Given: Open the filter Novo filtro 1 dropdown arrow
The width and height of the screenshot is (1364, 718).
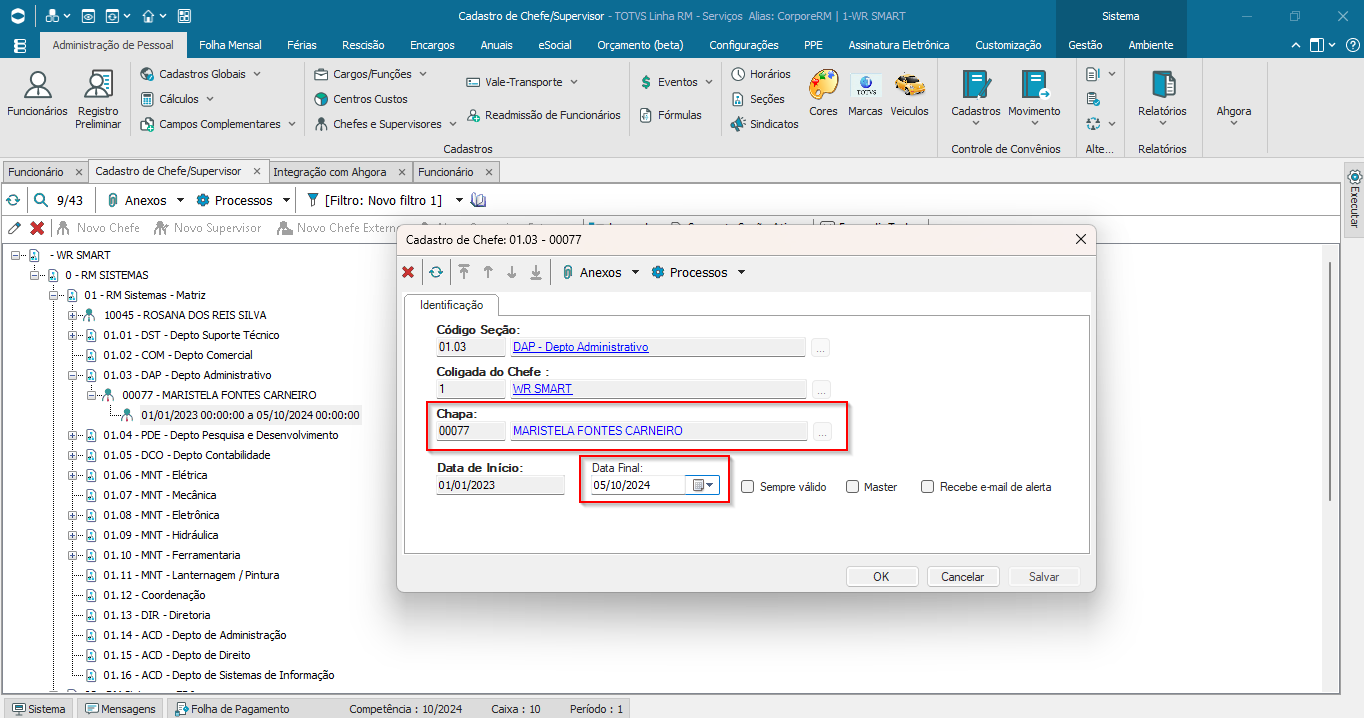Looking at the screenshot, I should pos(459,200).
